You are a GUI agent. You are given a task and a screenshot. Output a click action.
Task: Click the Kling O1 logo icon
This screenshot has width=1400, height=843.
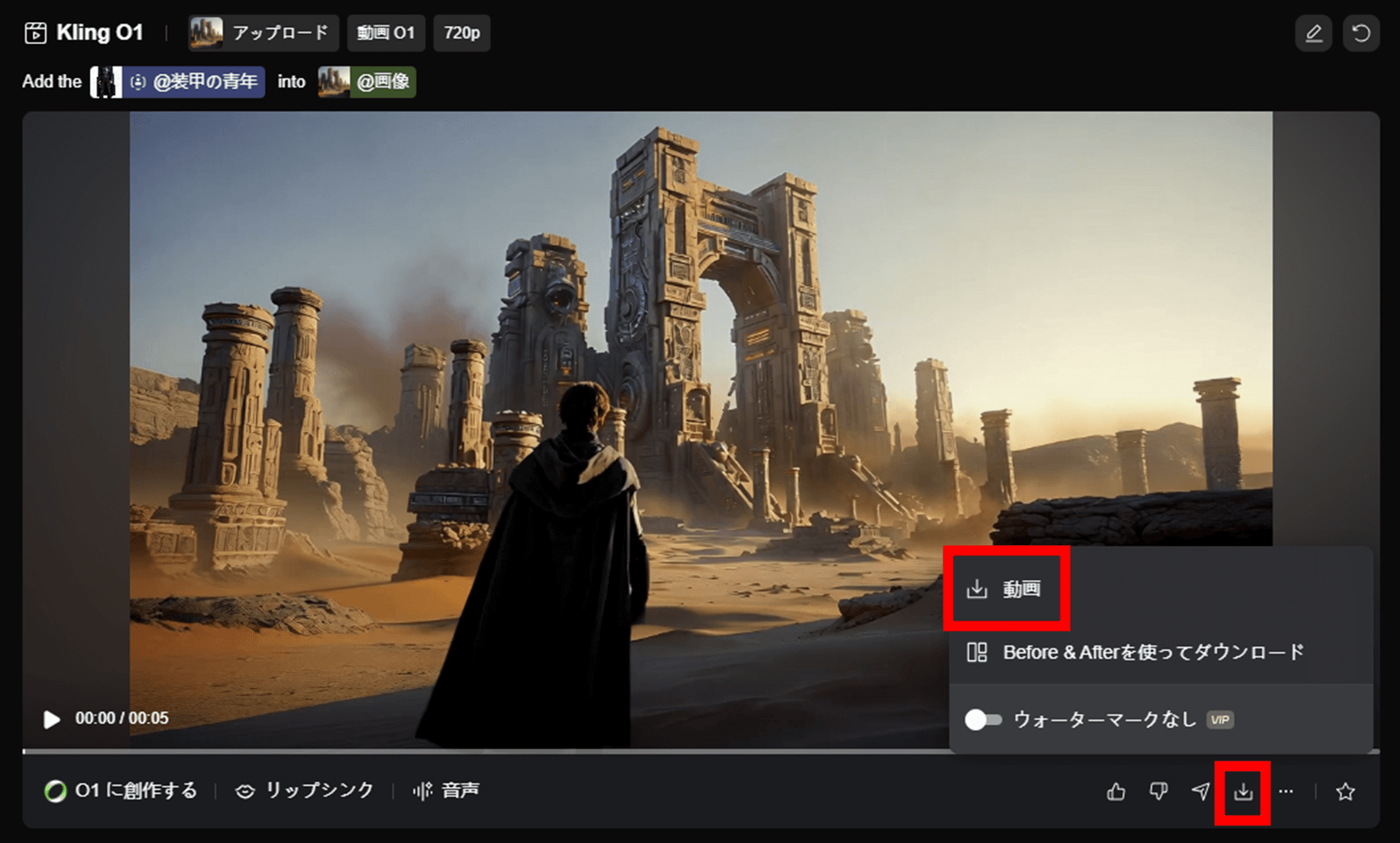point(36,33)
